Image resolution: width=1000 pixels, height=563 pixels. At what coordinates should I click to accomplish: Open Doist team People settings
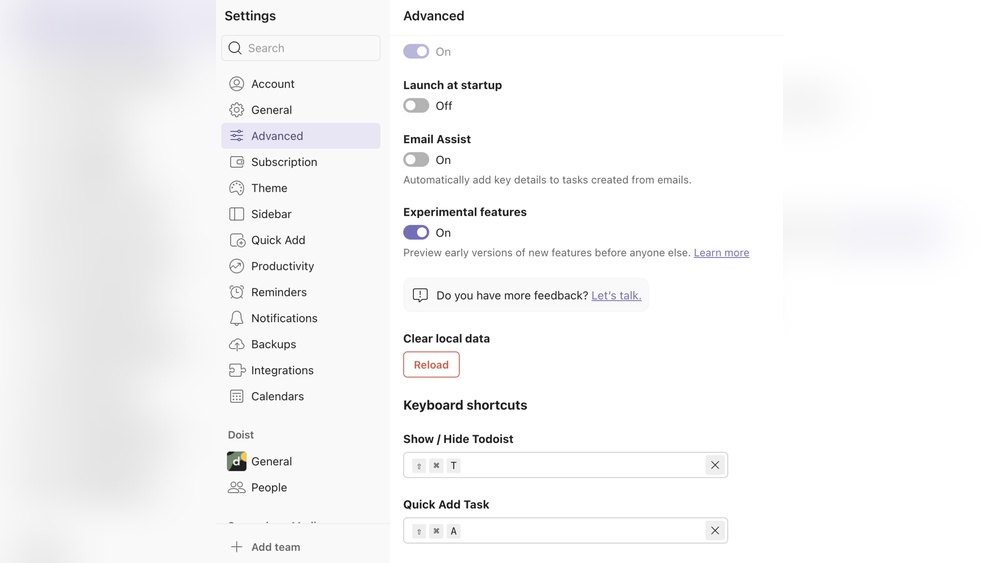point(301,487)
